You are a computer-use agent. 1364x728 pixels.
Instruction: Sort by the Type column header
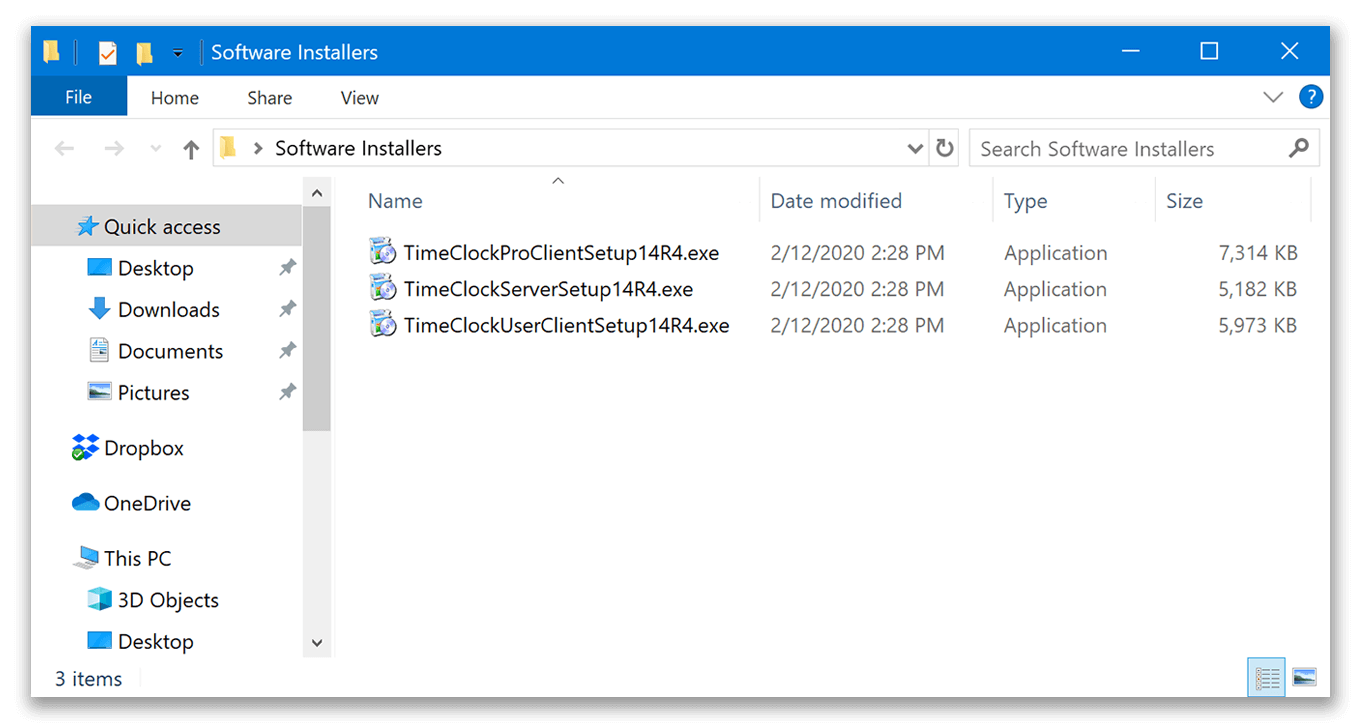point(1026,201)
